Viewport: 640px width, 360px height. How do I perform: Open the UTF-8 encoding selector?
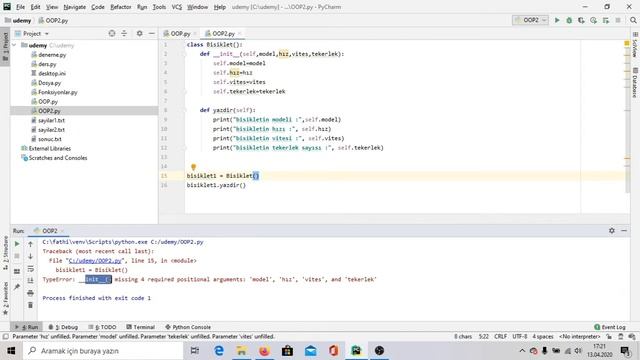pyautogui.click(x=520, y=337)
